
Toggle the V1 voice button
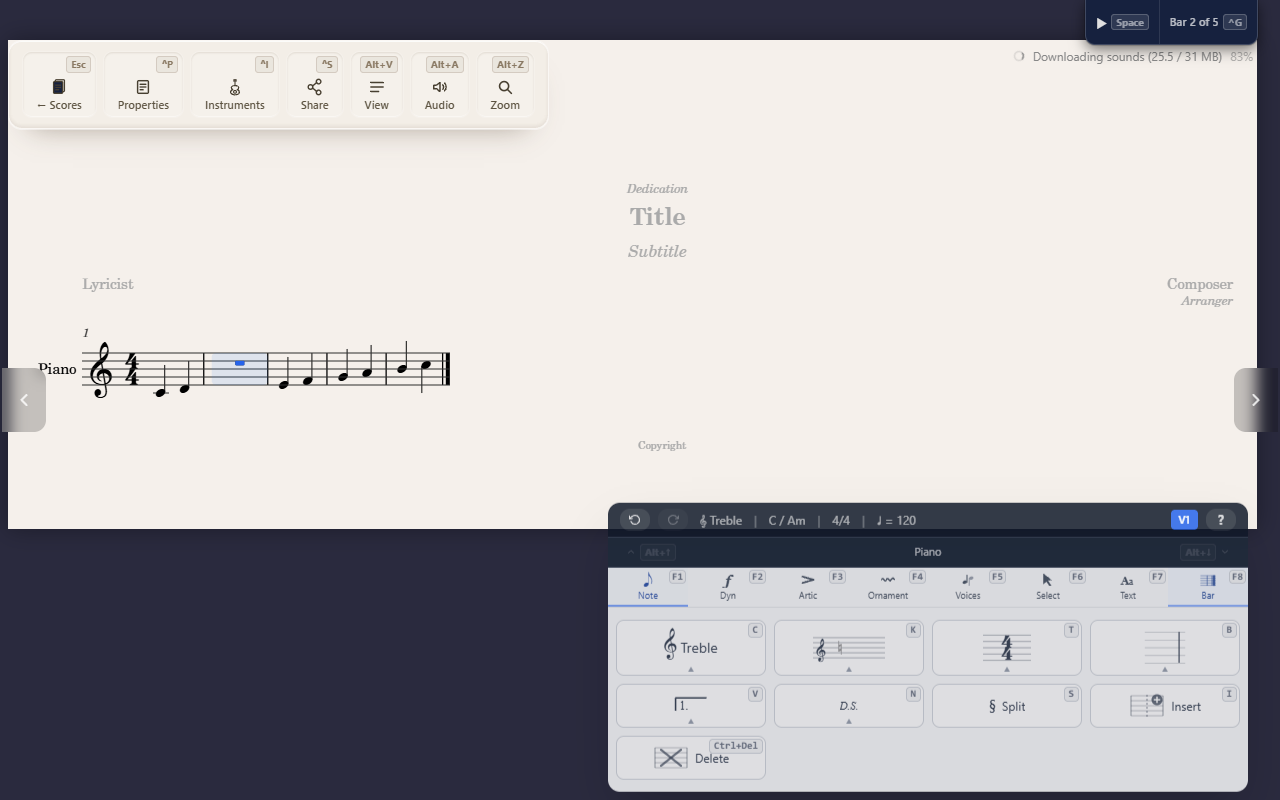pos(1184,520)
